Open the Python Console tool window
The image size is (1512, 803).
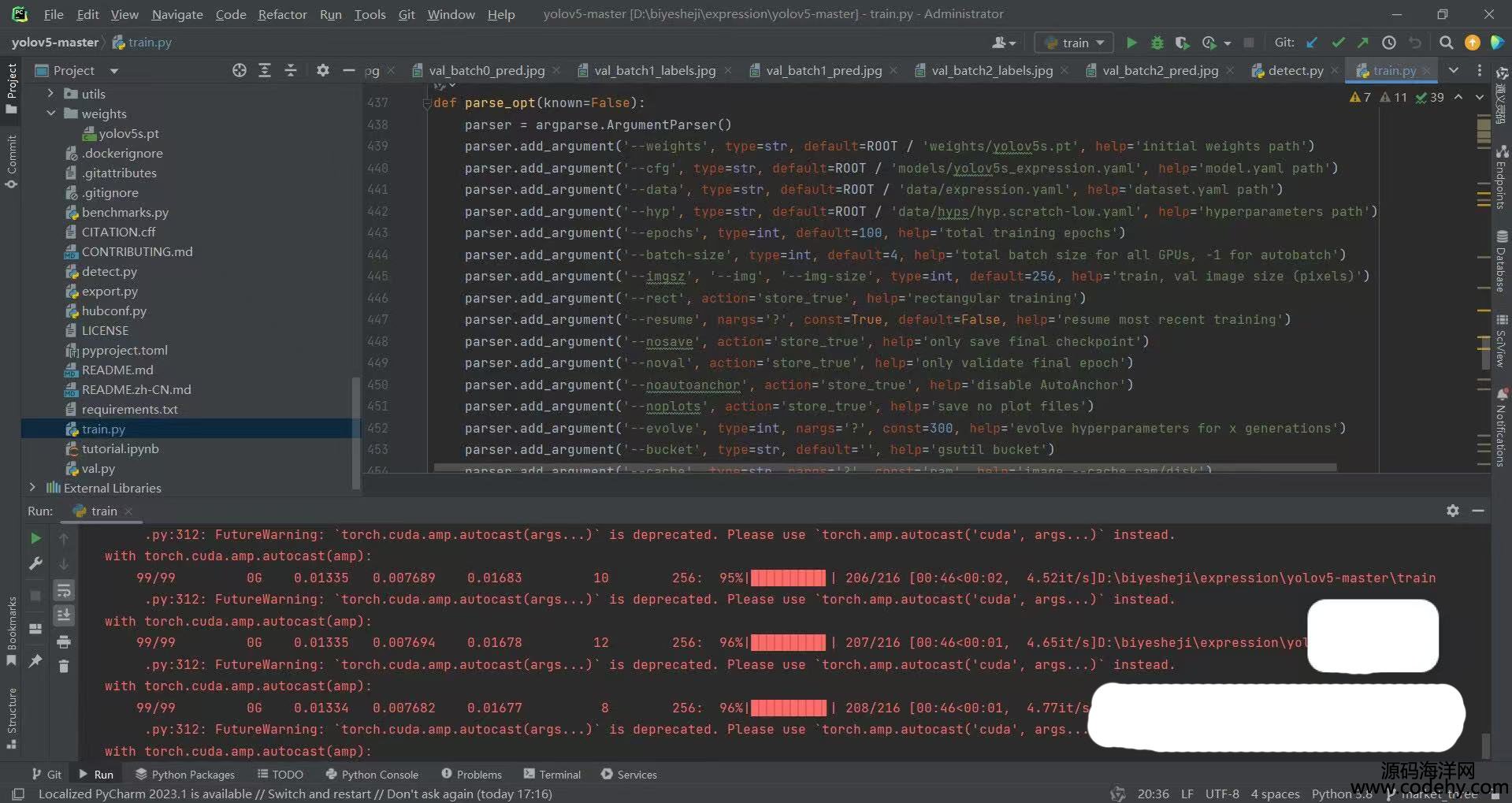[x=372, y=775]
